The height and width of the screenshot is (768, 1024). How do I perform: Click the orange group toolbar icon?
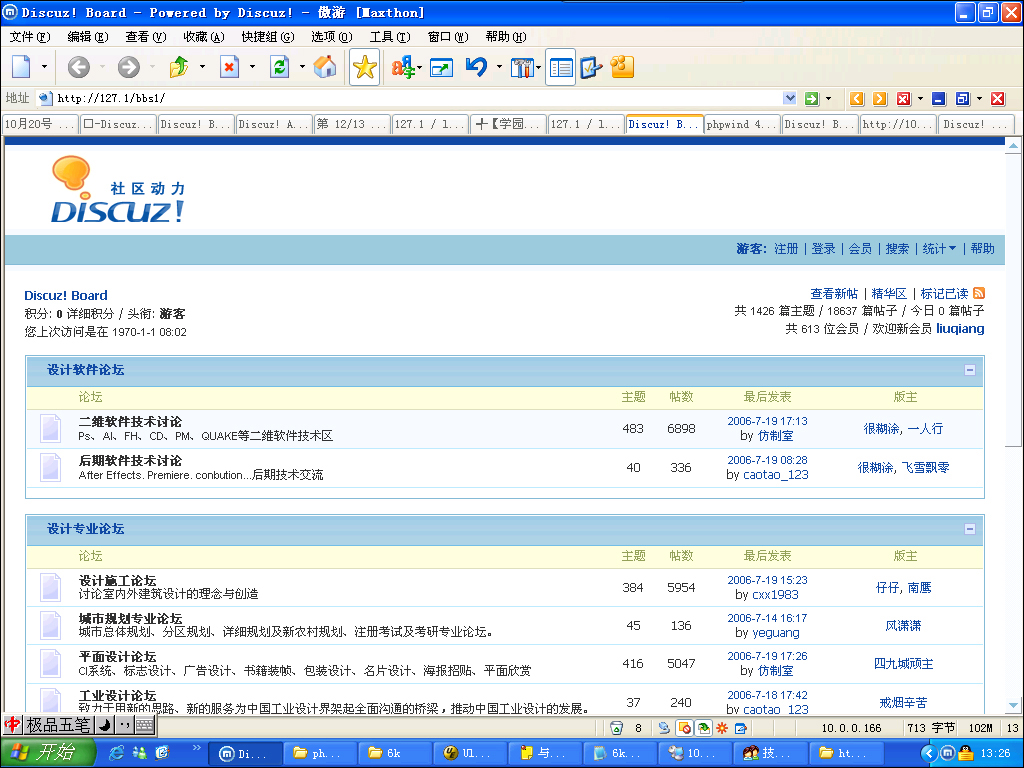(622, 67)
